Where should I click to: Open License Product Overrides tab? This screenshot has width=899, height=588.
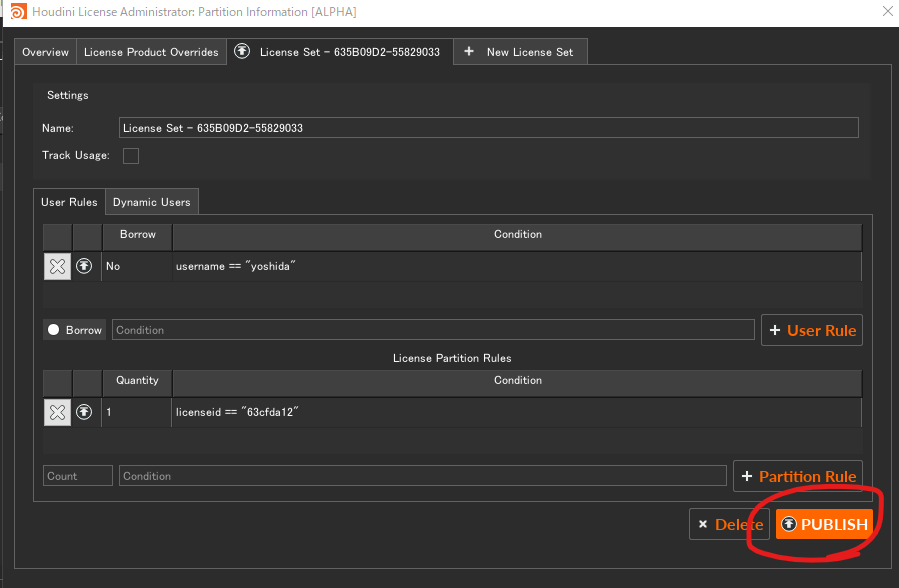[151, 52]
